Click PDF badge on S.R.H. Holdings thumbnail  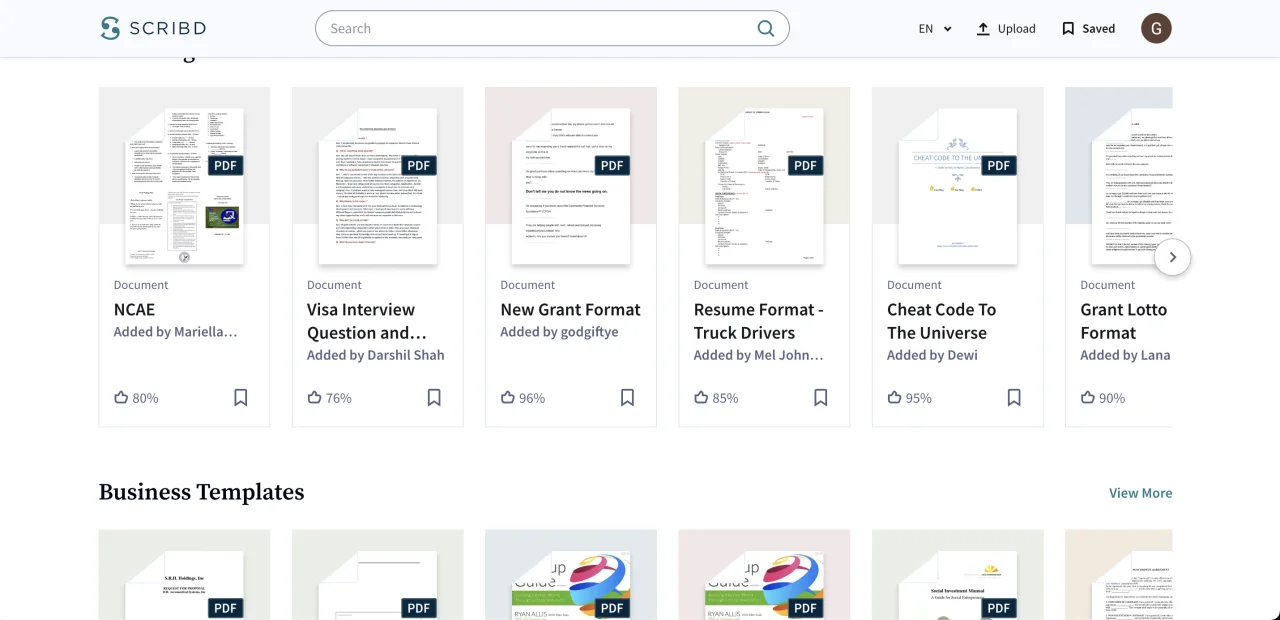226,607
